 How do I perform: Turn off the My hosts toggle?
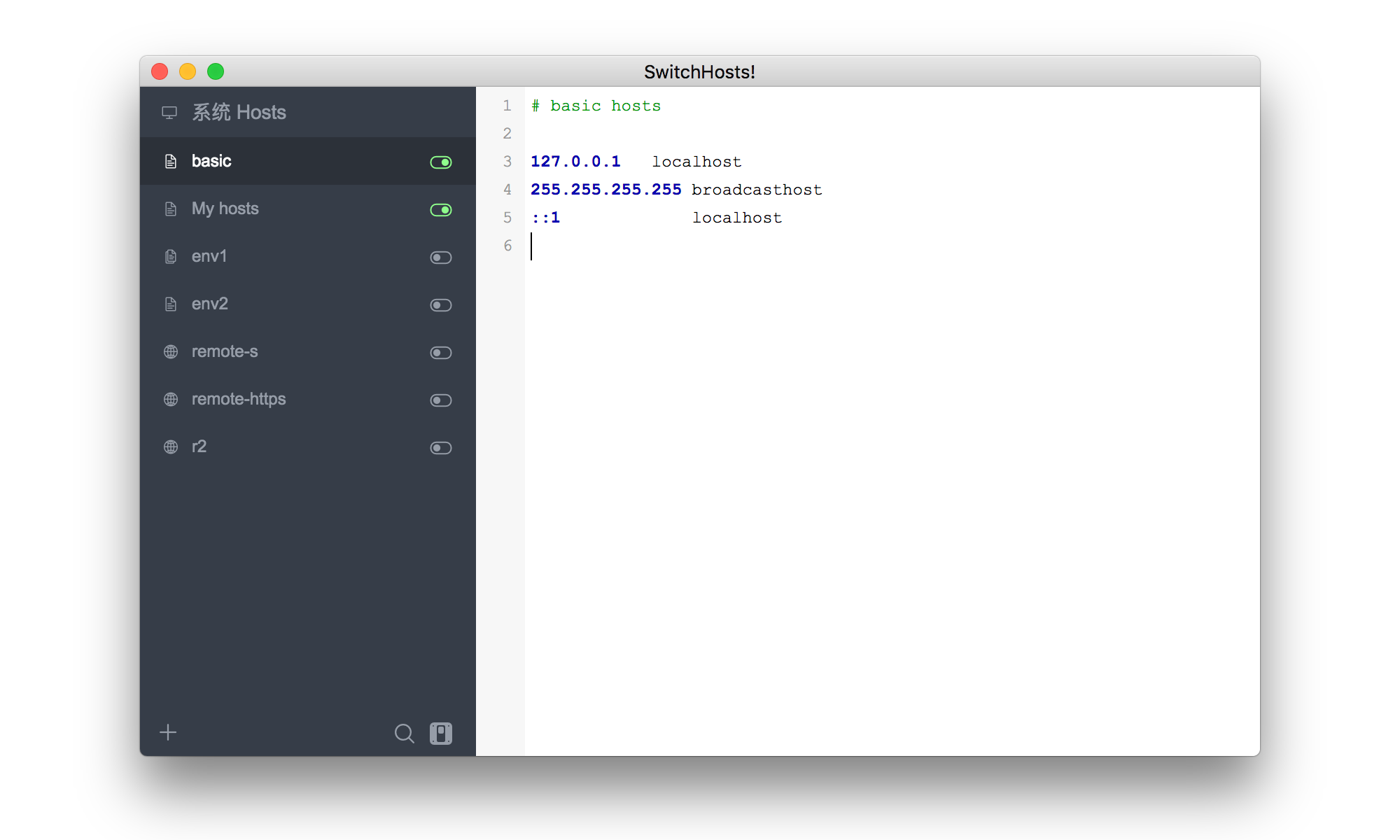pyautogui.click(x=441, y=210)
